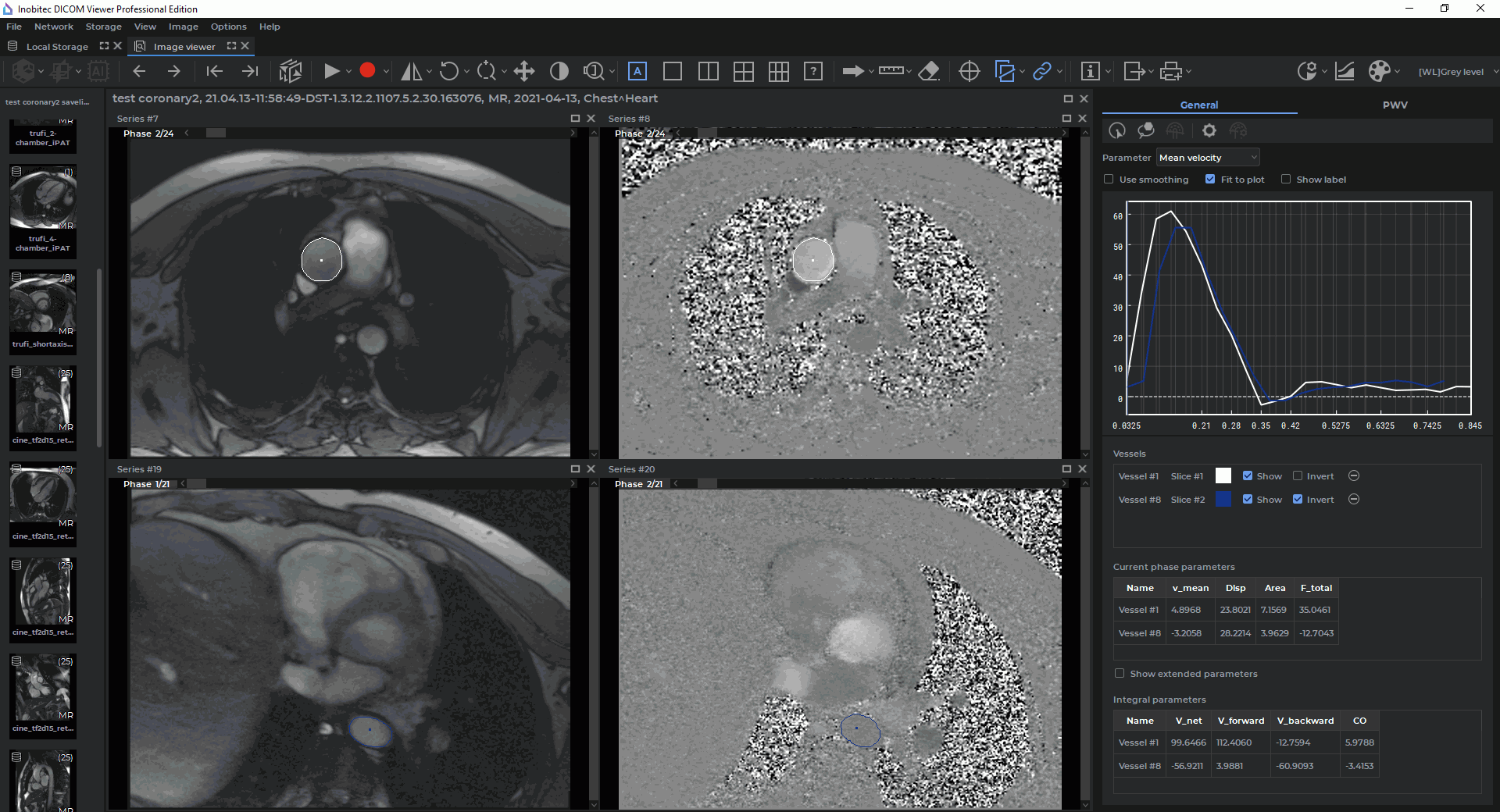Select the rotate image tool
This screenshot has width=1500, height=812.
click(x=448, y=71)
